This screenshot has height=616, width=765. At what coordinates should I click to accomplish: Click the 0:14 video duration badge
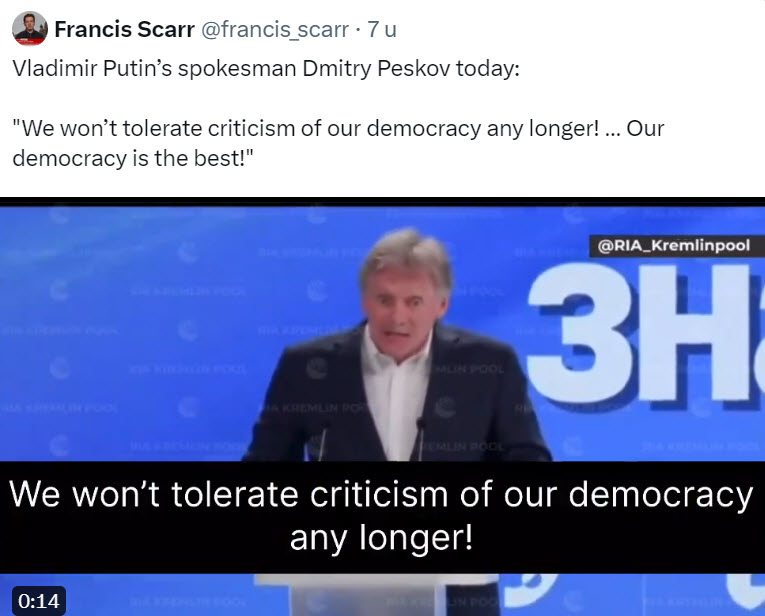coord(39,601)
